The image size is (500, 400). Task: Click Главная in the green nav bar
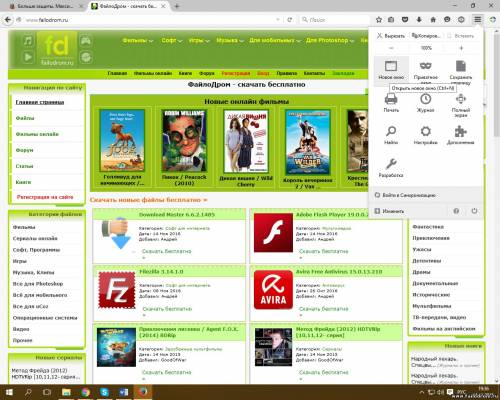[117, 73]
